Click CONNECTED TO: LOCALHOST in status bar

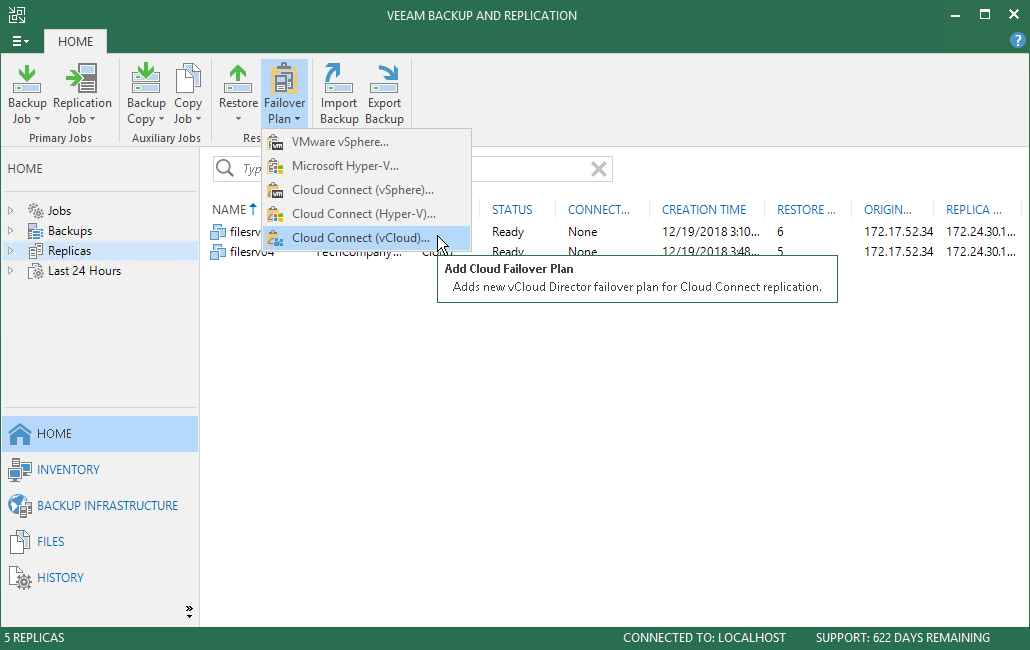point(704,638)
